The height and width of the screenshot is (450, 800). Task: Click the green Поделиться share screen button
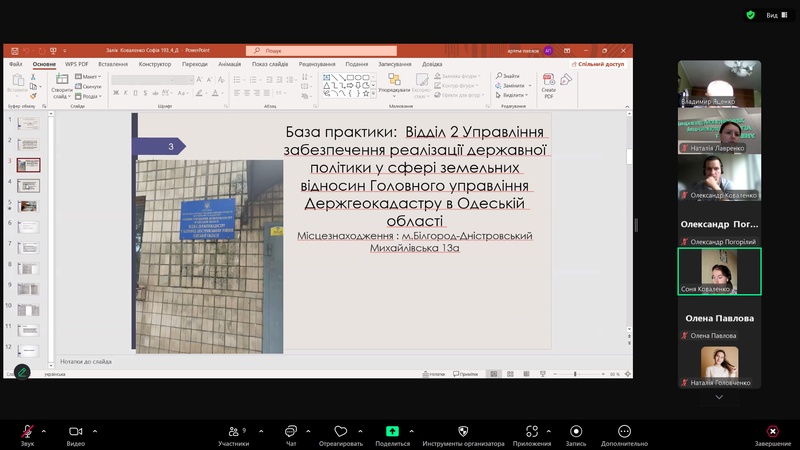pos(392,431)
